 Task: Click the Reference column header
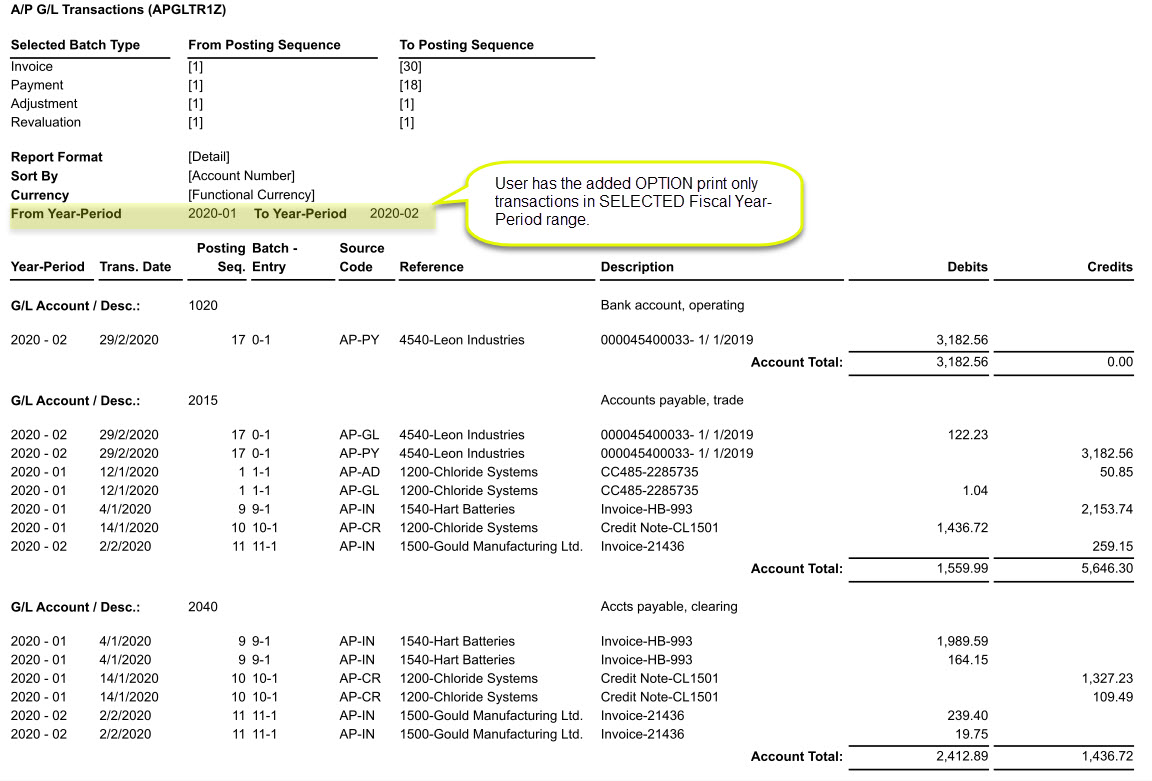point(431,267)
